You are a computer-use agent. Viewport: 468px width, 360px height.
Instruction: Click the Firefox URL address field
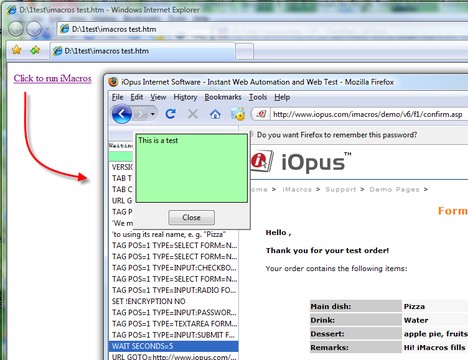[x=368, y=114]
